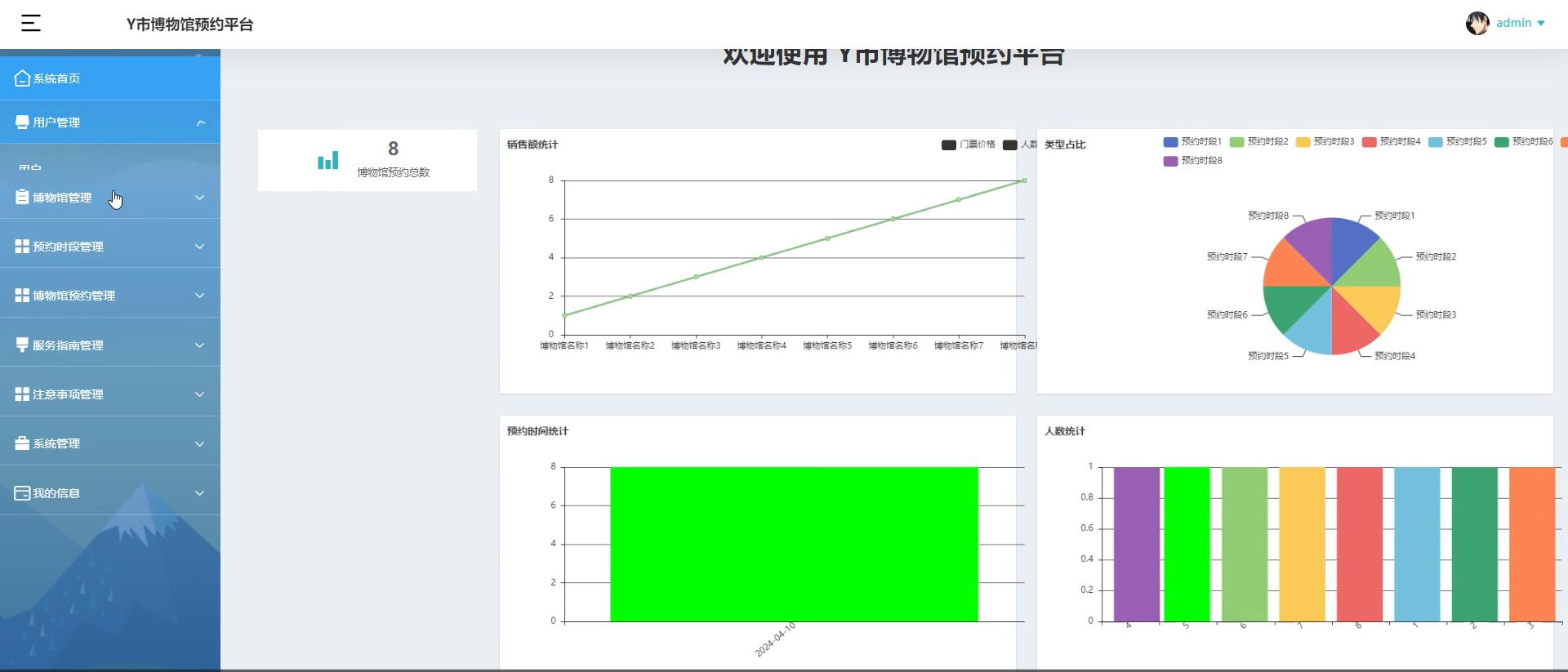Click the 预约时间统计 chart title
Viewport: 1568px width, 672px height.
[x=537, y=431]
